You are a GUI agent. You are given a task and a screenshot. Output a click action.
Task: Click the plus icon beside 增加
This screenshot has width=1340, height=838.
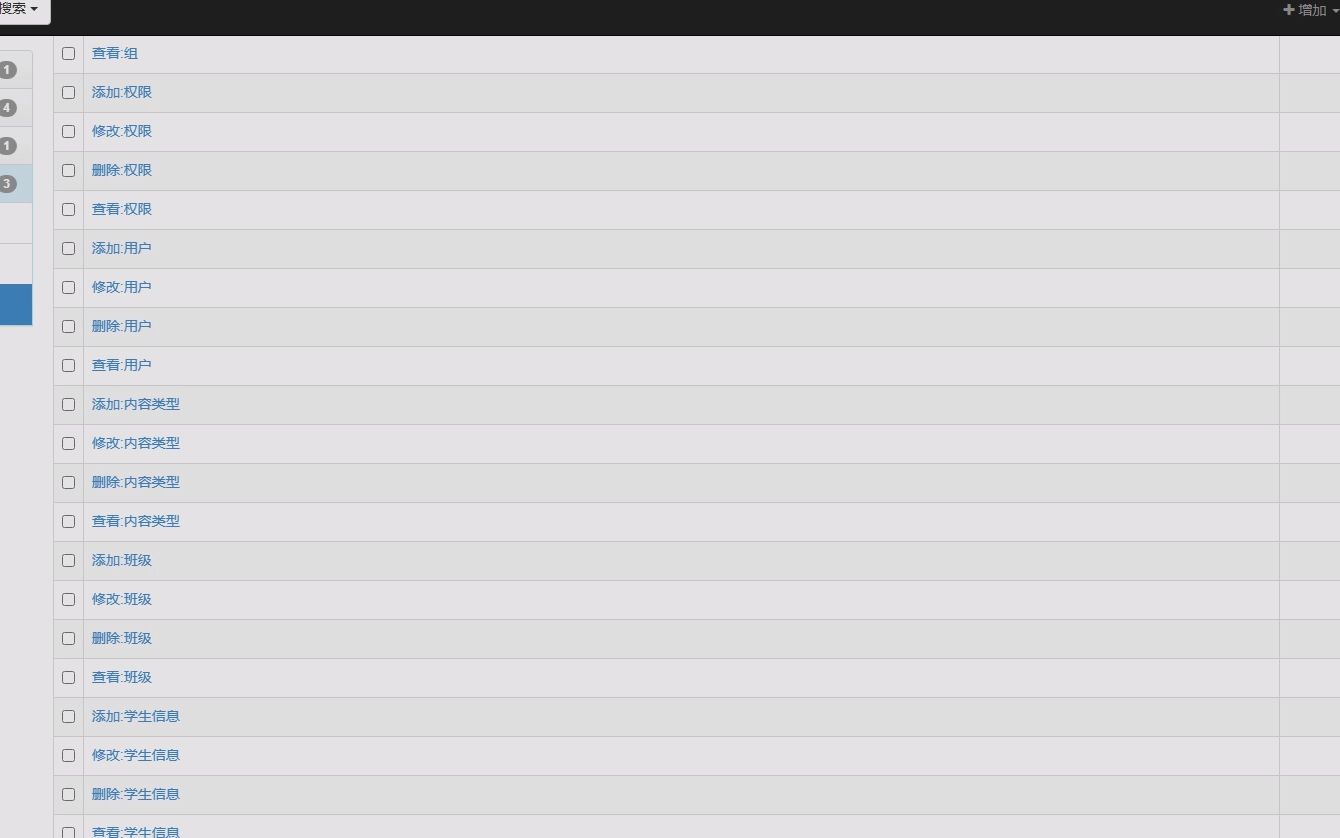click(x=1288, y=10)
